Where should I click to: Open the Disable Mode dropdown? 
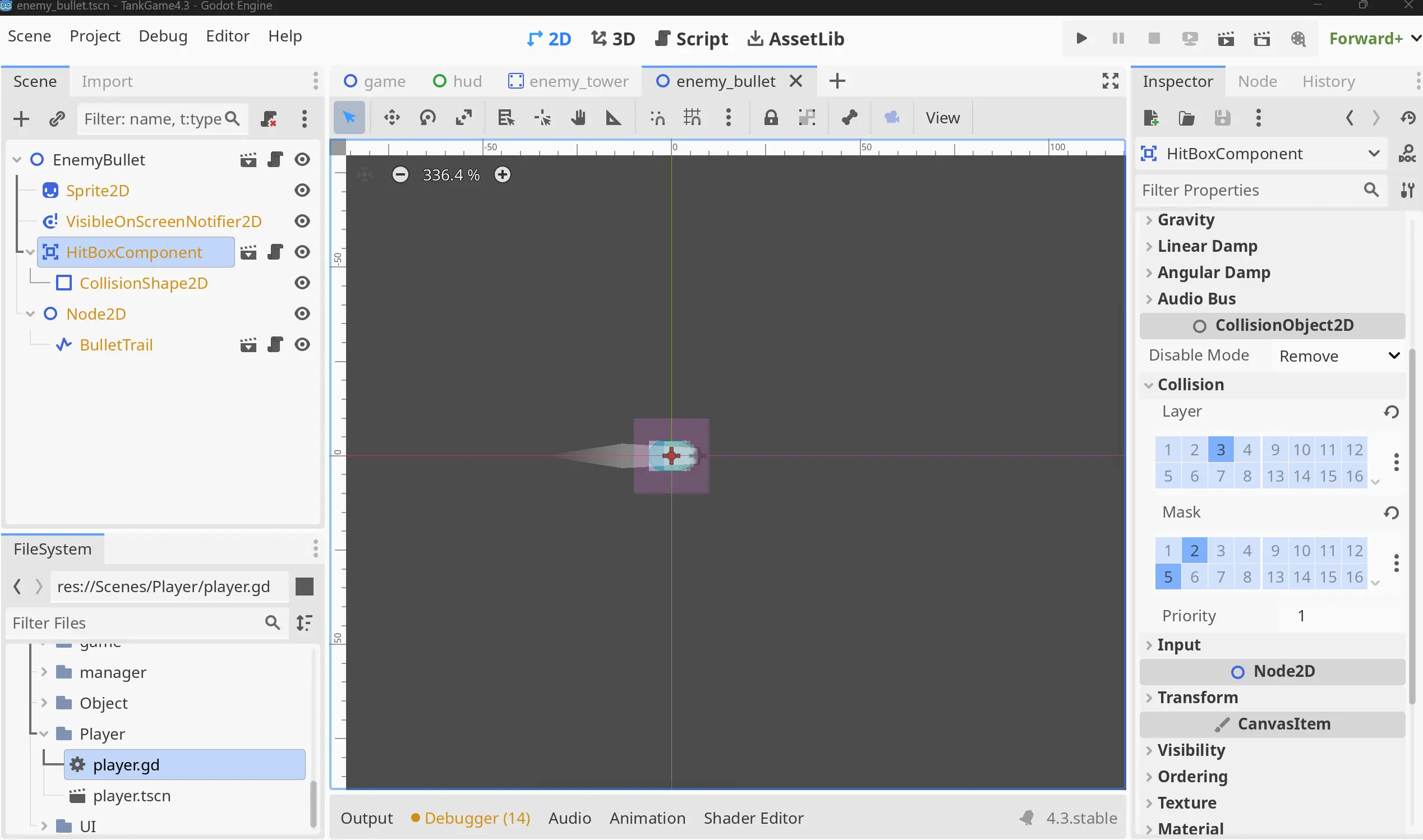point(1338,356)
